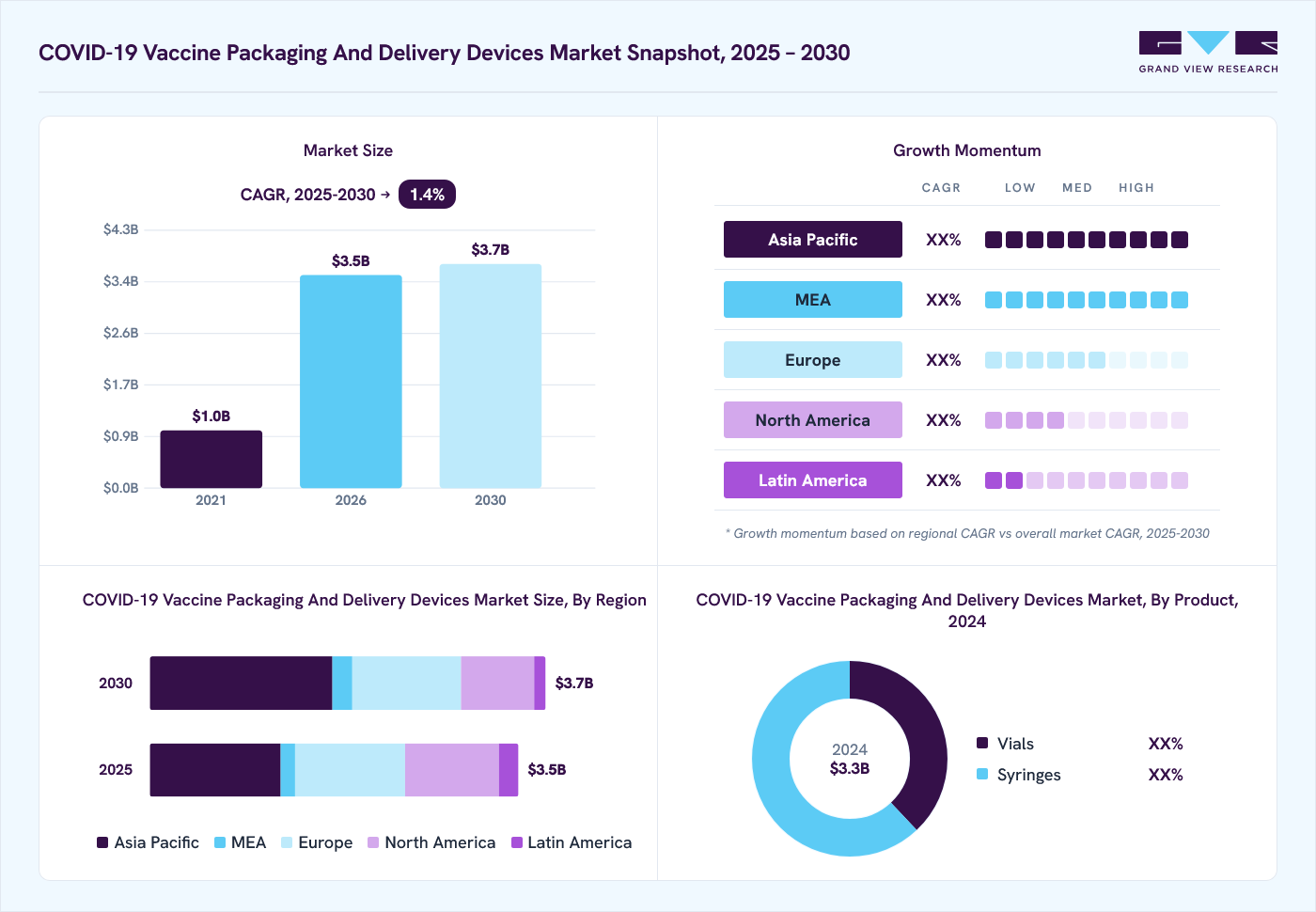Click the Syringes legend color swatch
The image size is (1316, 912).
[x=982, y=774]
